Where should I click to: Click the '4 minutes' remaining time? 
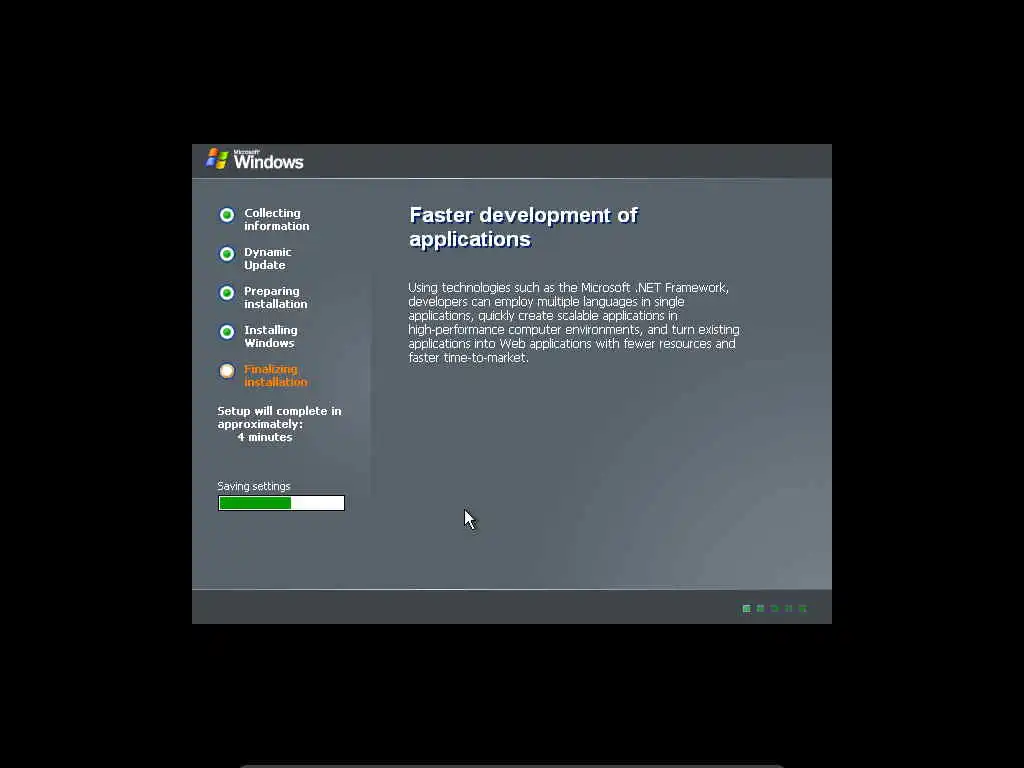coord(264,438)
